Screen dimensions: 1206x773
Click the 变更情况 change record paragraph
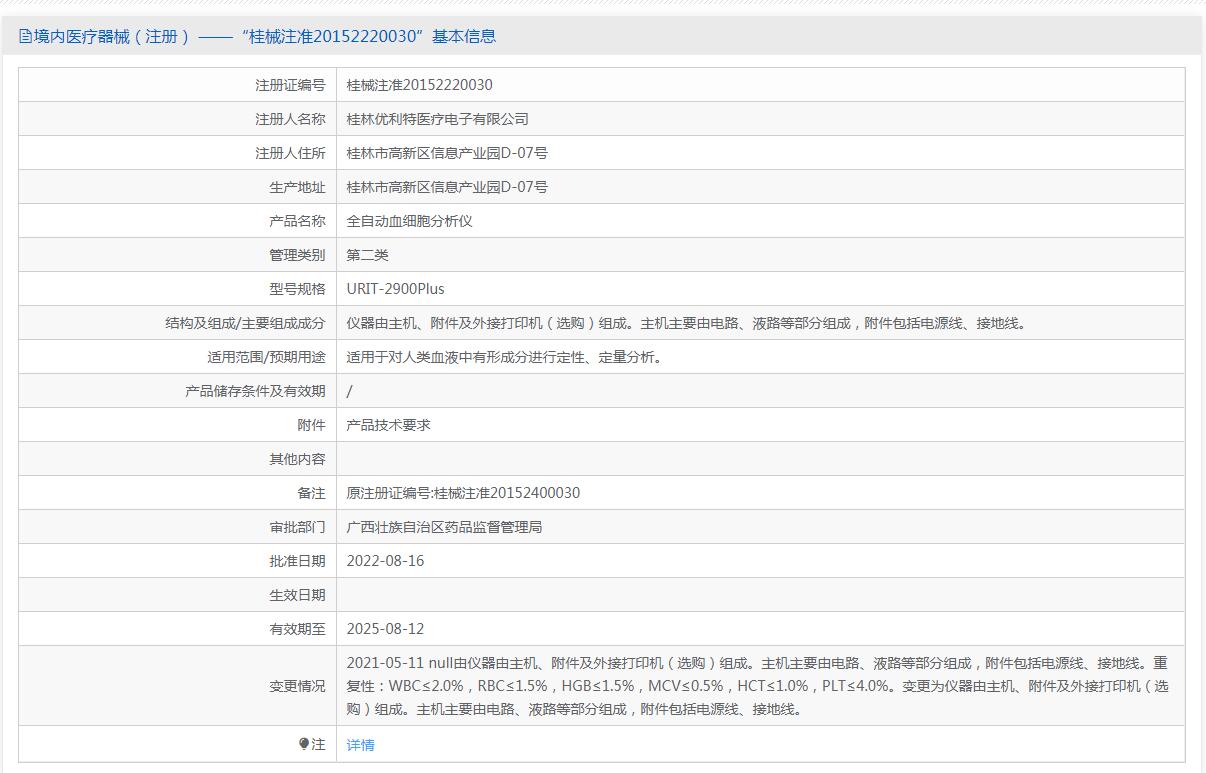(x=757, y=686)
